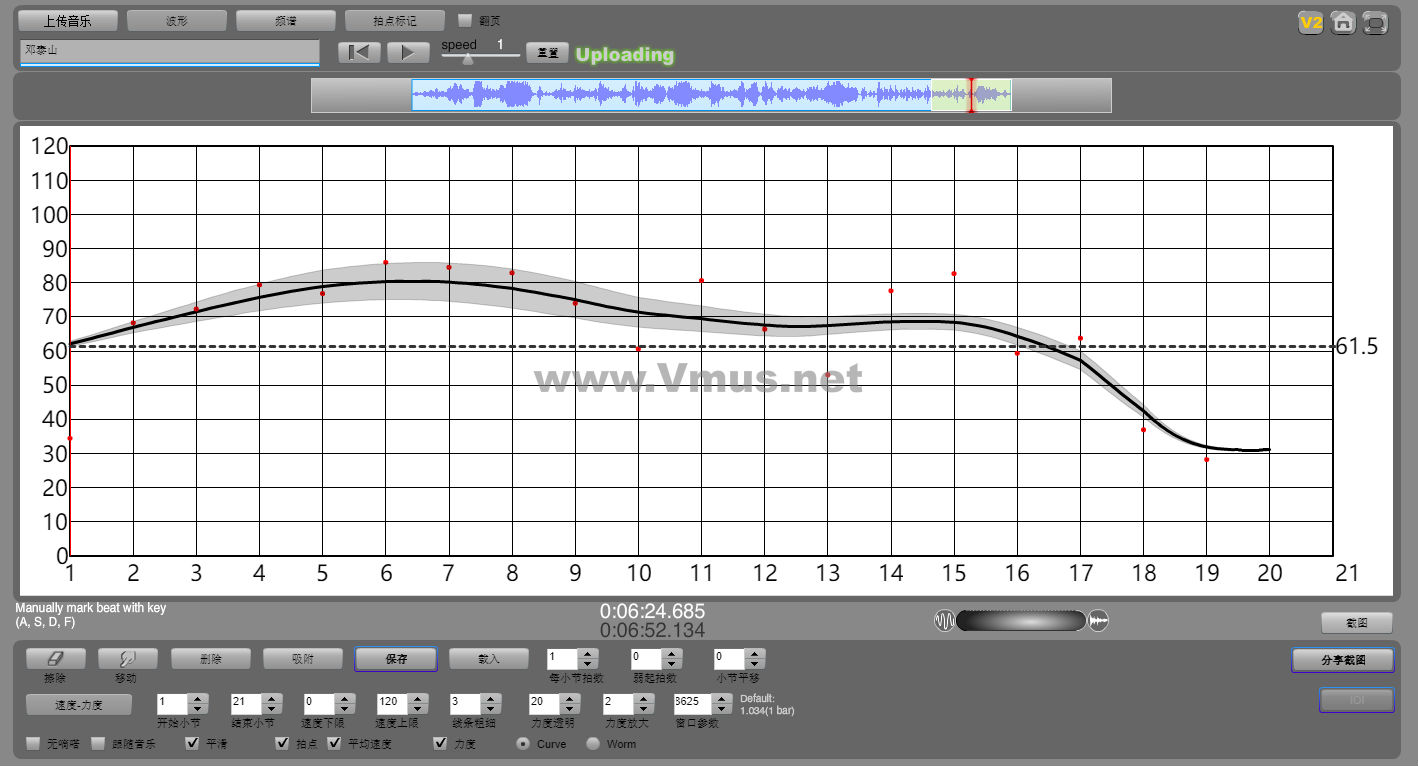Image resolution: width=1418 pixels, height=766 pixels.
Task: Click the speed slider handle
Action: (x=468, y=59)
